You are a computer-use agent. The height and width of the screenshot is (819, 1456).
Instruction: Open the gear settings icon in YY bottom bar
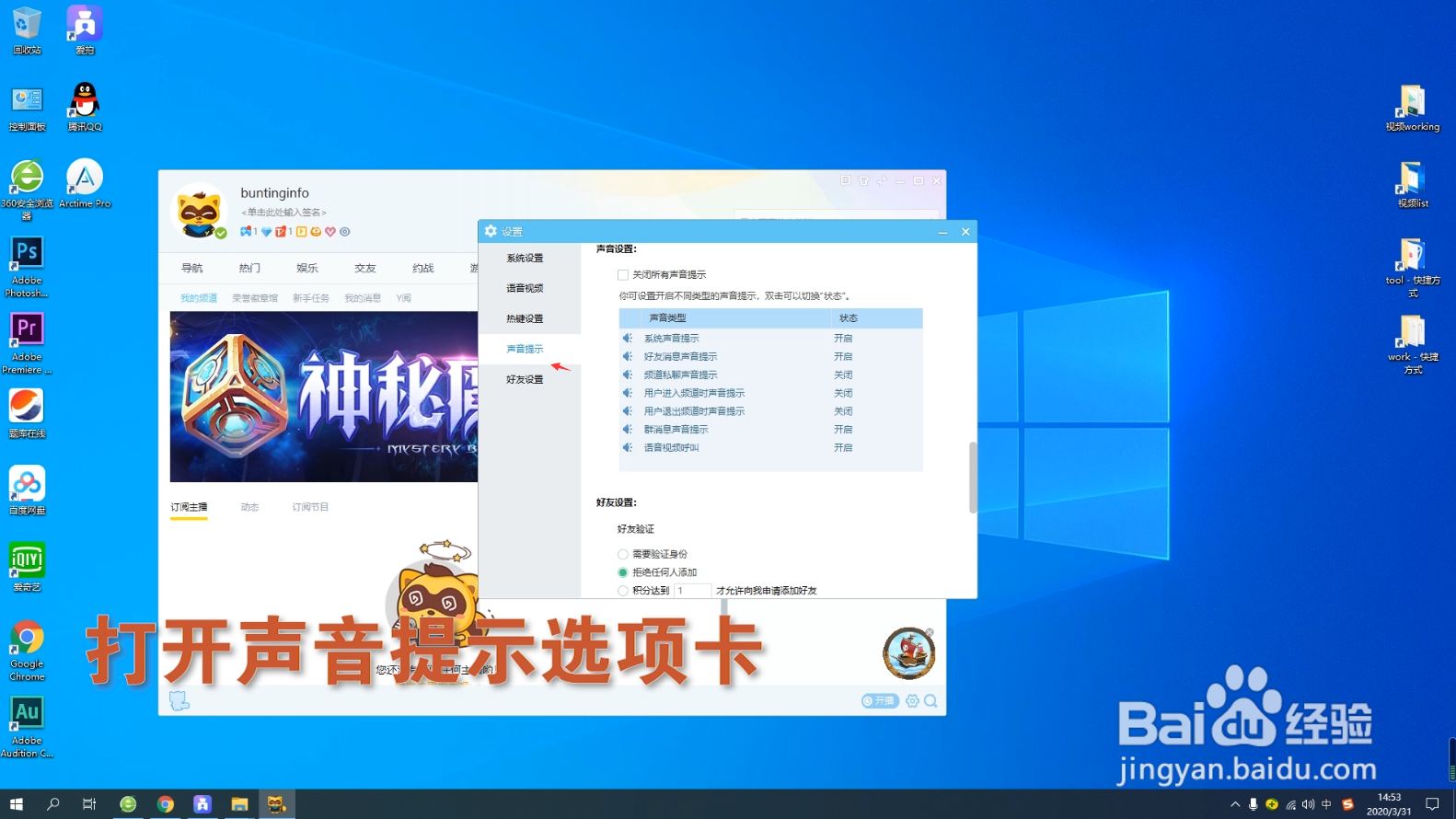click(912, 701)
